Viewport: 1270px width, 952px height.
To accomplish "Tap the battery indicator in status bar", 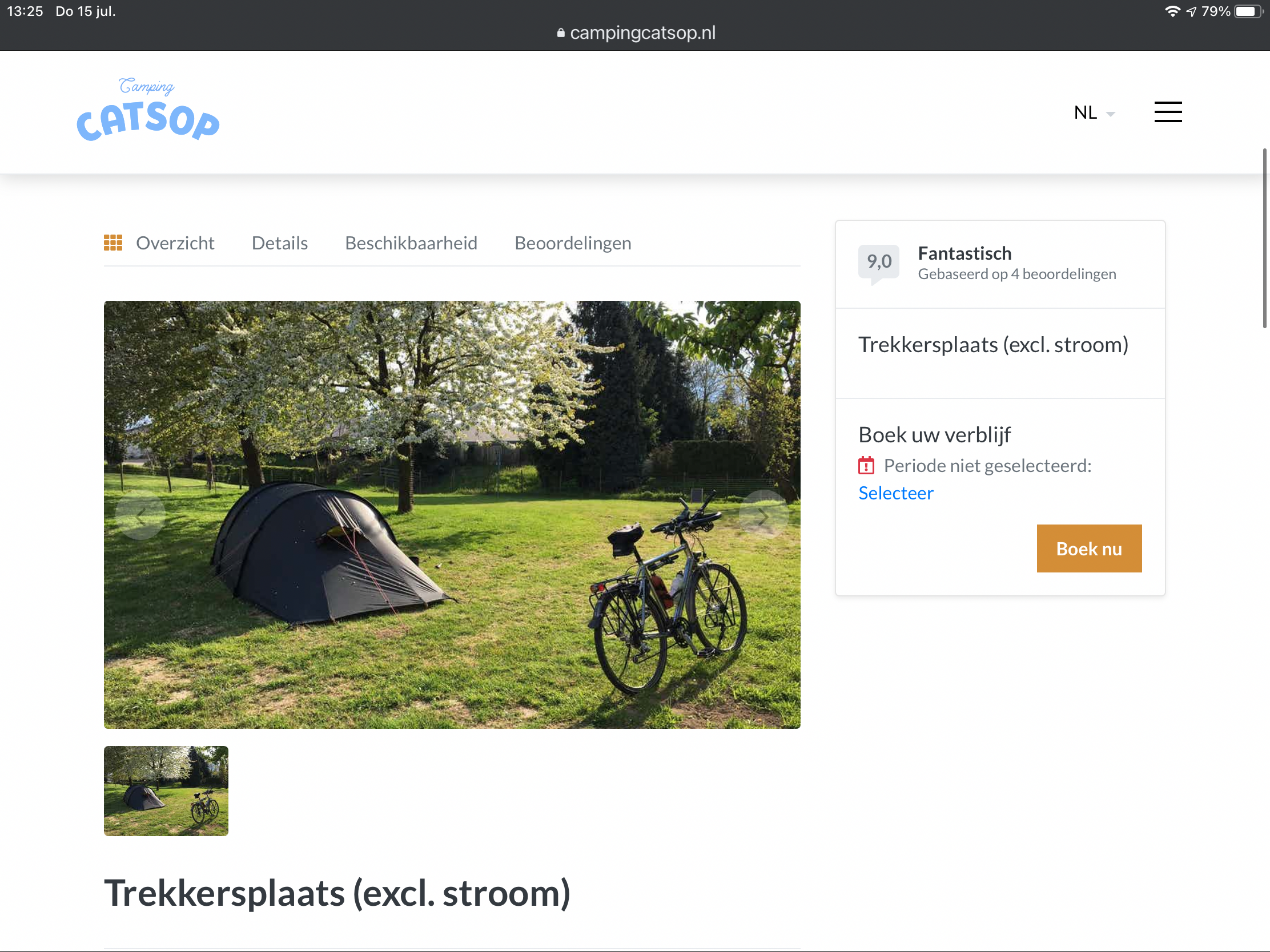I will (1248, 11).
